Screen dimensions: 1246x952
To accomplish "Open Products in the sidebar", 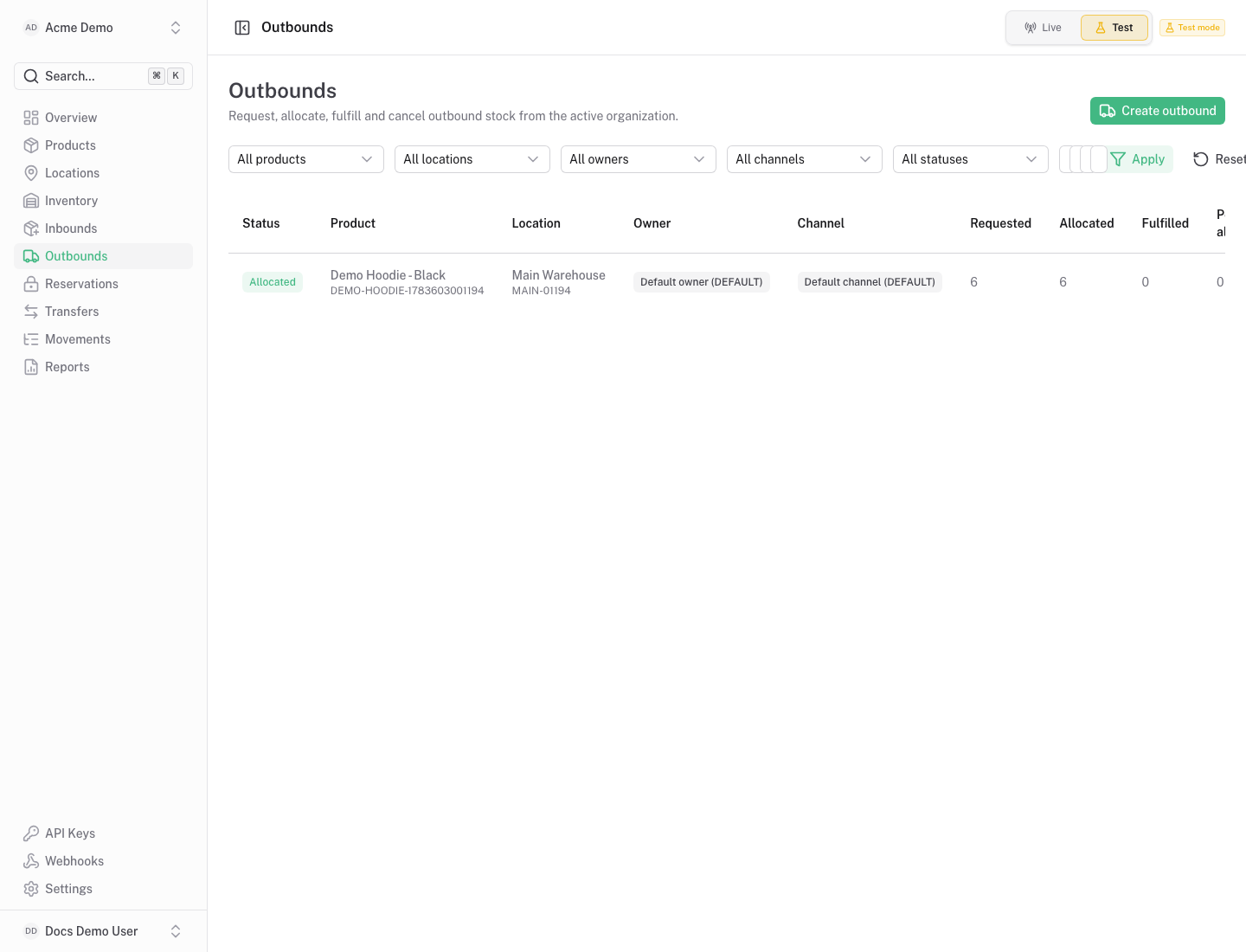I will pos(103,145).
